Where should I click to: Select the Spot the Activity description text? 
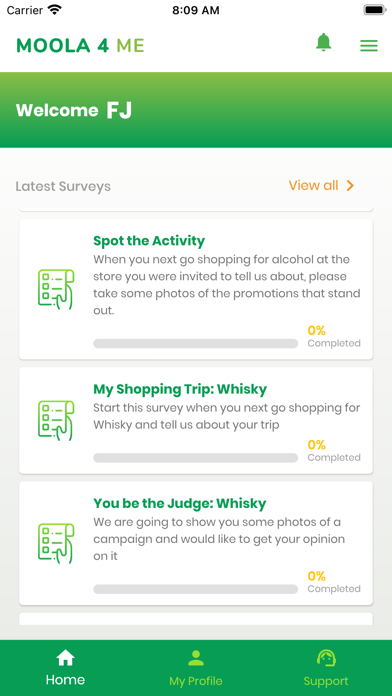[226, 285]
